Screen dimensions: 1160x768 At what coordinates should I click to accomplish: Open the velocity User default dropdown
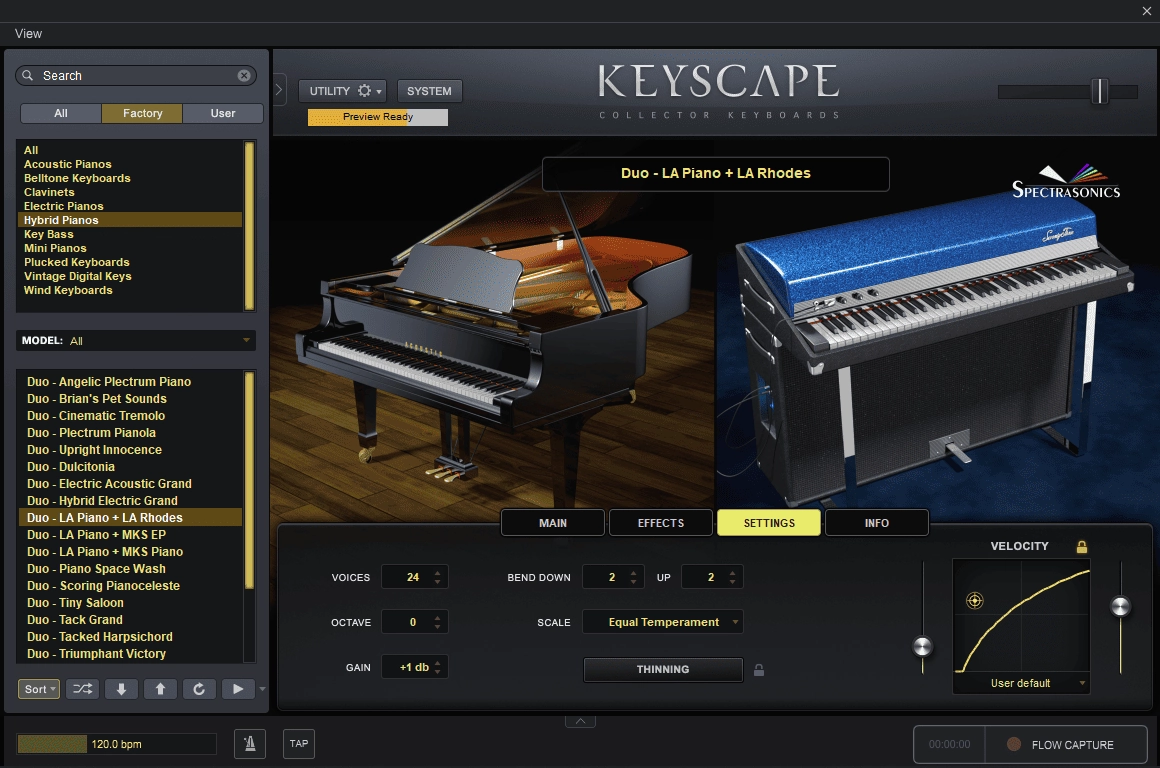pyautogui.click(x=1021, y=683)
